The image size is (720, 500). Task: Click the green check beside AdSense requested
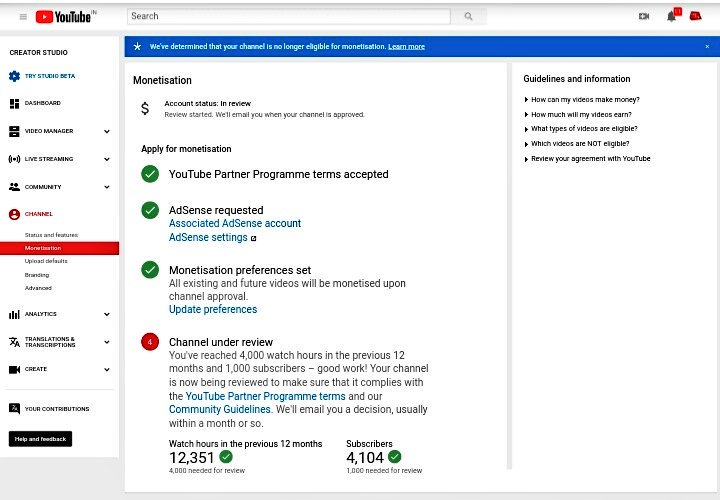tap(150, 210)
